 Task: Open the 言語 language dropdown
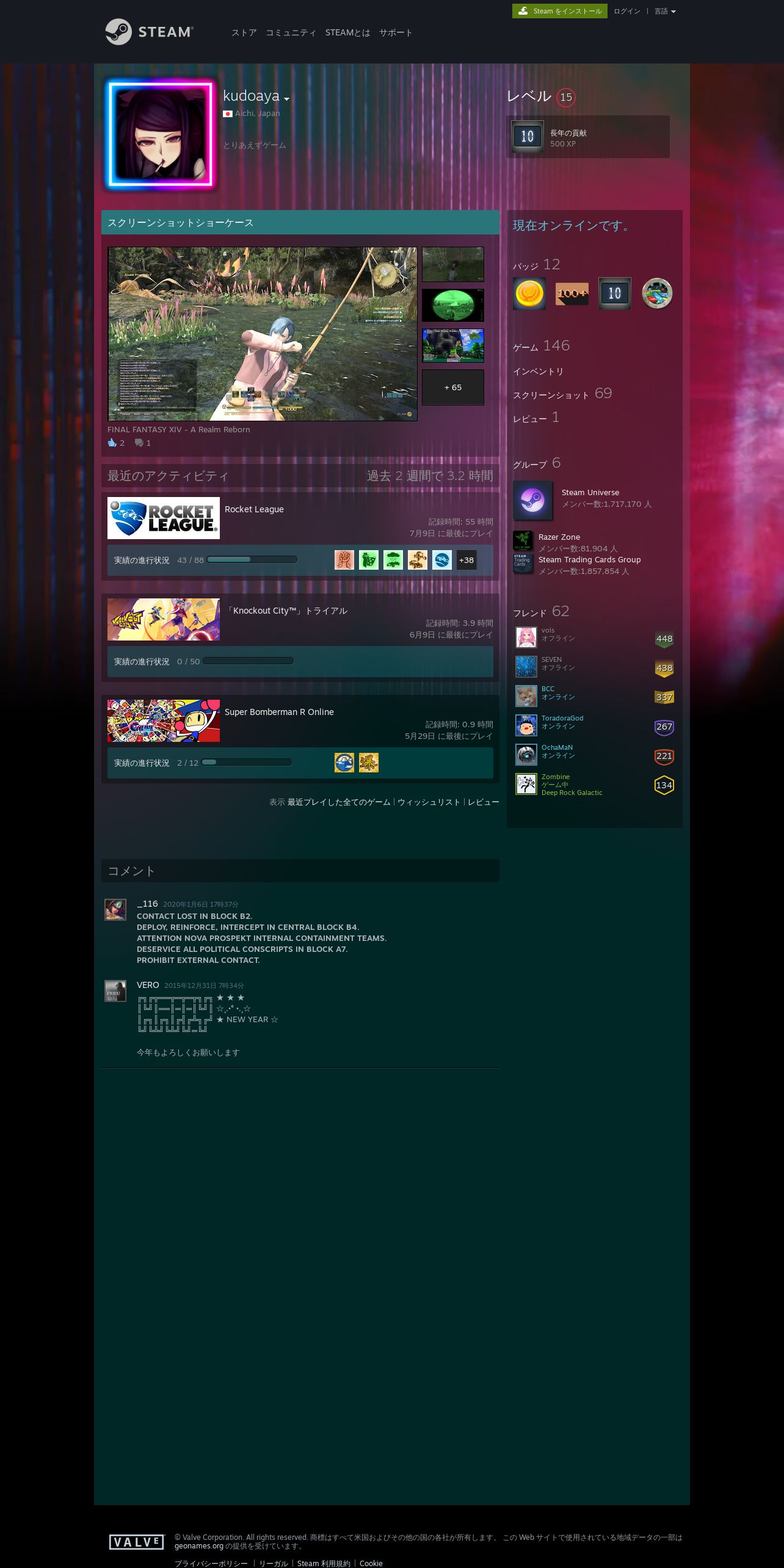pos(665,11)
